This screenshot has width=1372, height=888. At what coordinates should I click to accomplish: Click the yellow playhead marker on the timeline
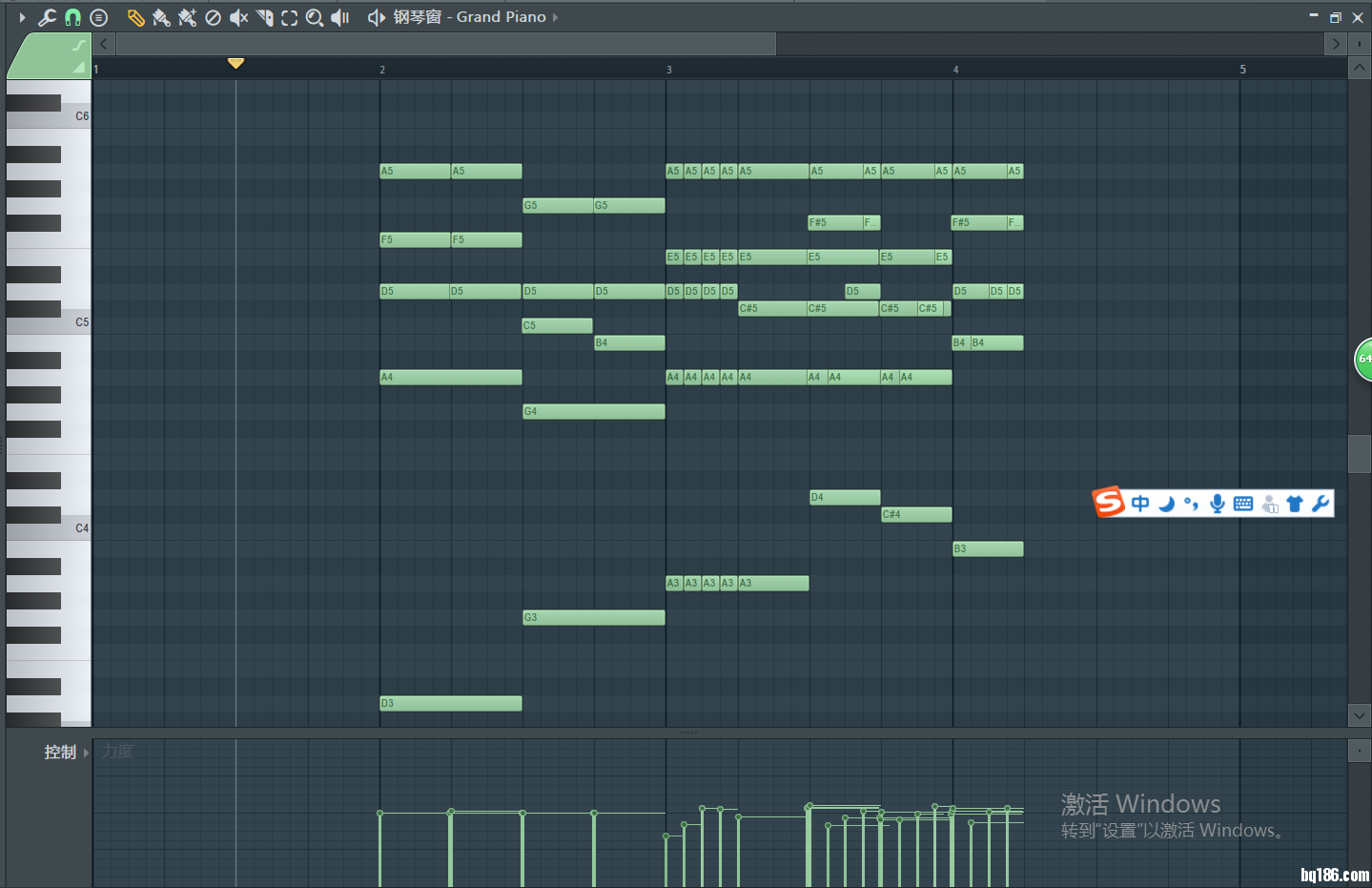tap(235, 63)
